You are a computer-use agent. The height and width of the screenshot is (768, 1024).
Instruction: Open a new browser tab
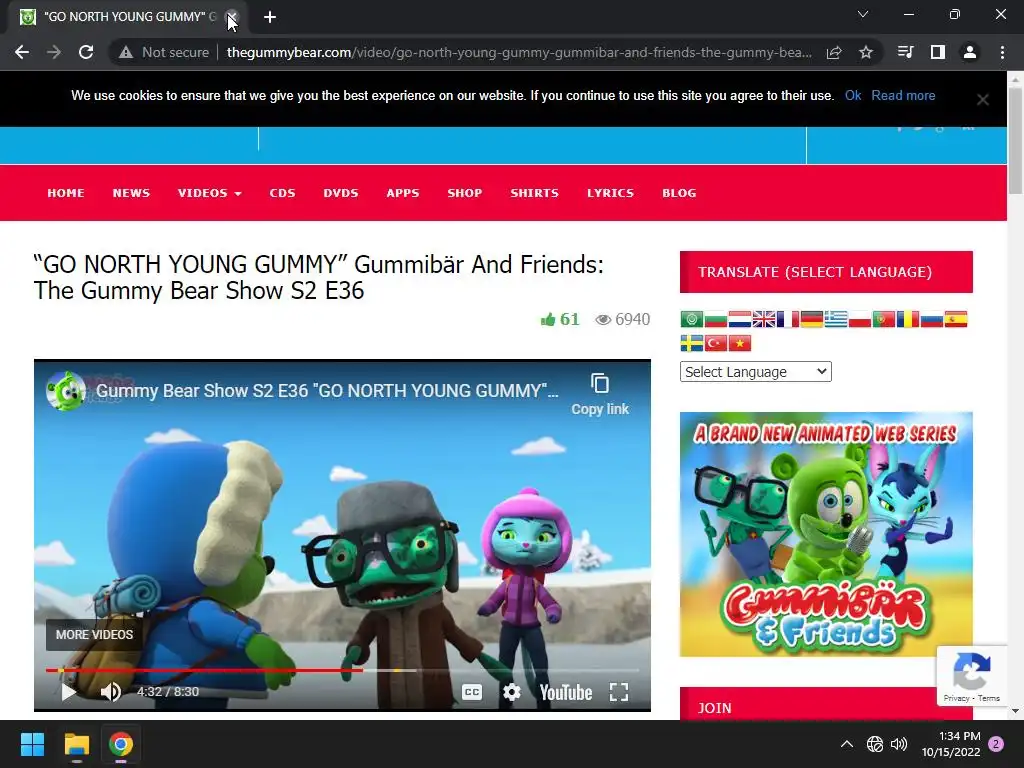coord(270,17)
